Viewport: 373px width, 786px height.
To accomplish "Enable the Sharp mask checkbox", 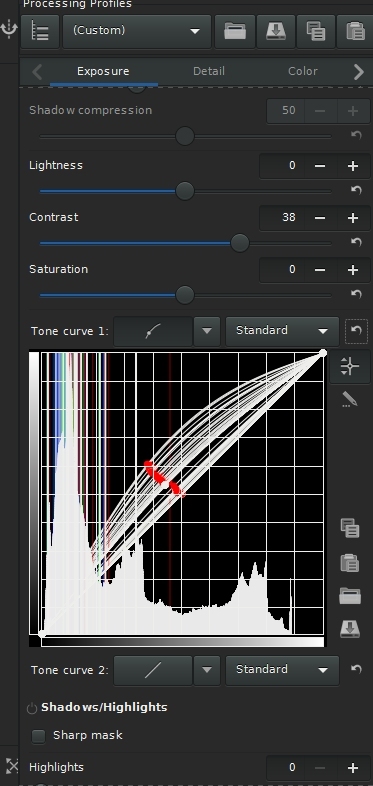I will 39,736.
